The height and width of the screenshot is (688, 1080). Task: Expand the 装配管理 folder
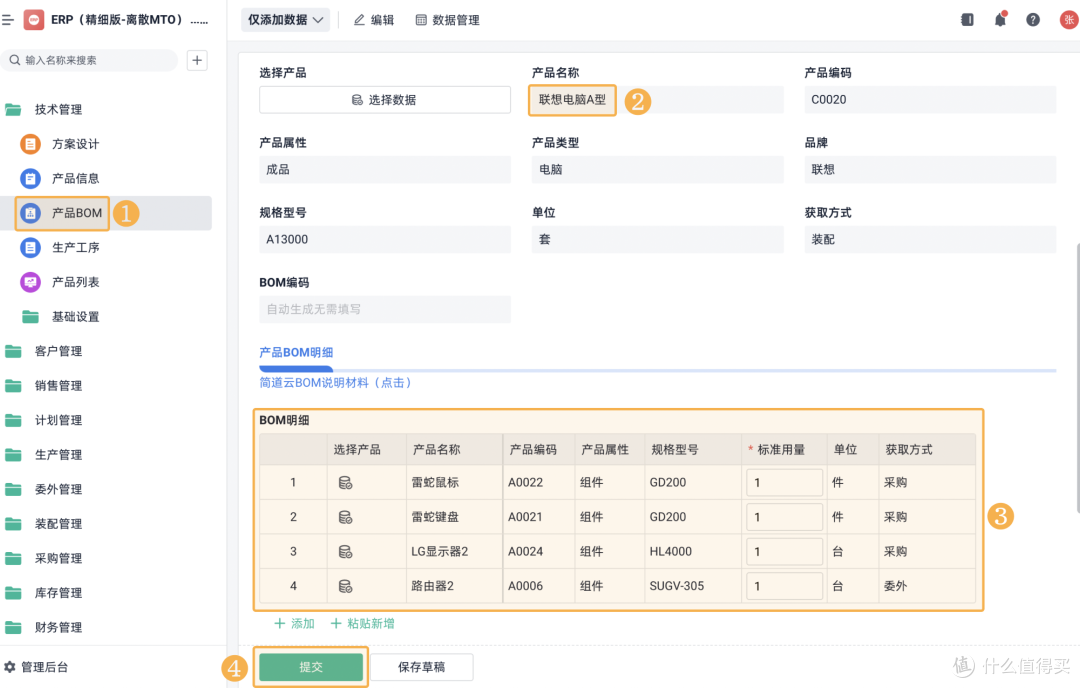pyautogui.click(x=44, y=523)
